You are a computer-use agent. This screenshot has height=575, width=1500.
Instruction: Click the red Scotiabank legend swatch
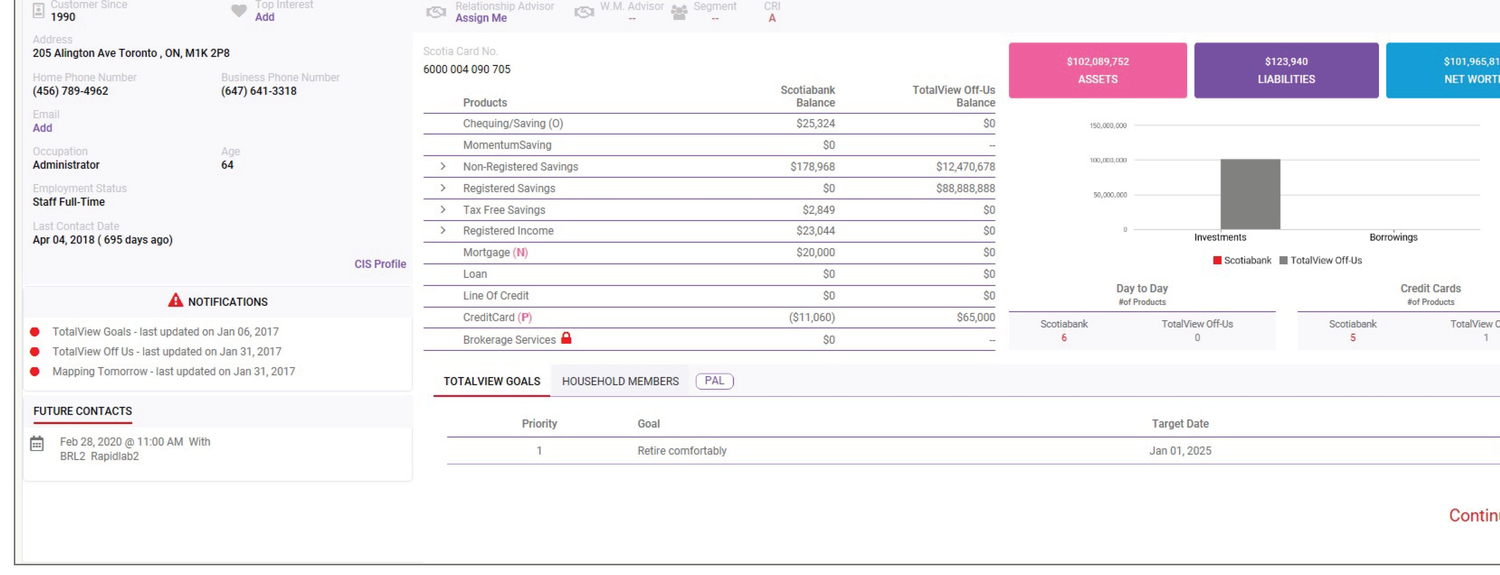tap(1217, 260)
